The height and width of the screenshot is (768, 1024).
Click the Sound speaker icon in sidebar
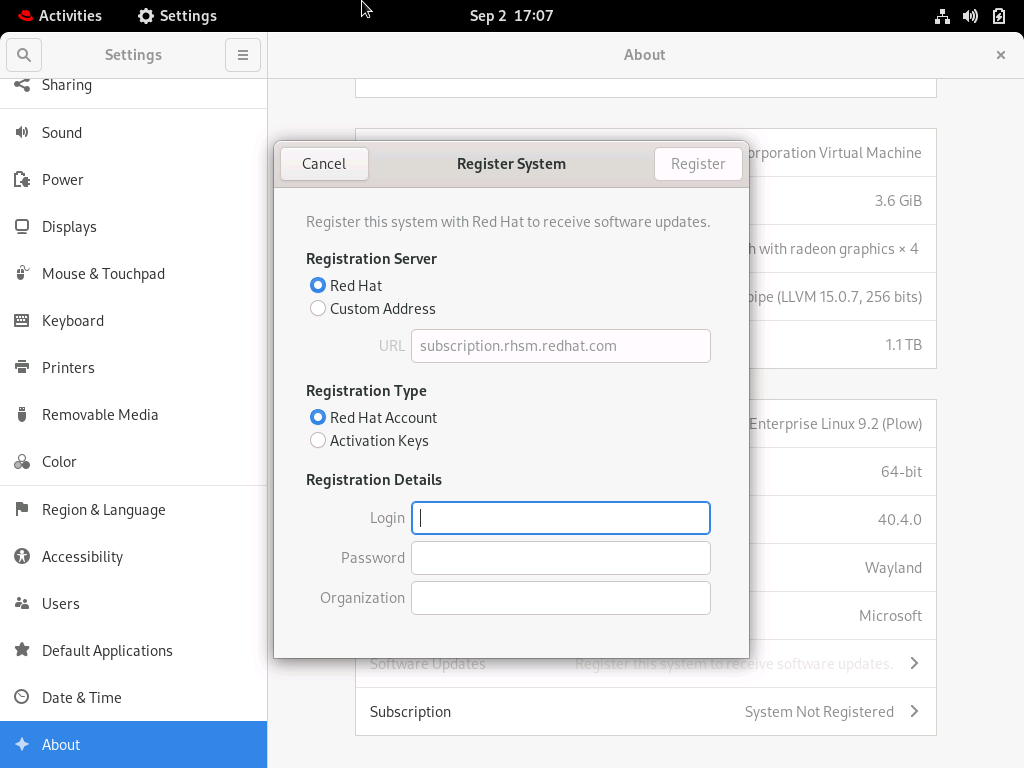(22, 133)
